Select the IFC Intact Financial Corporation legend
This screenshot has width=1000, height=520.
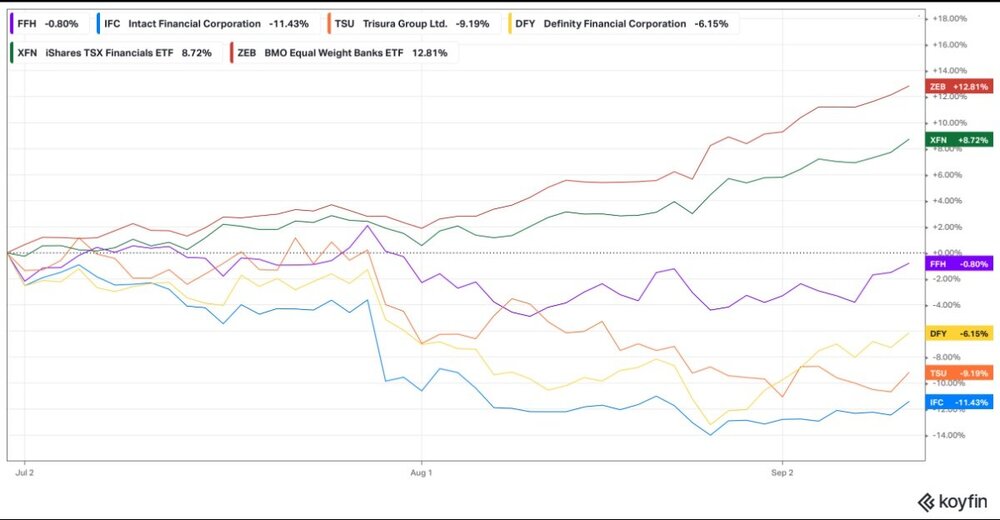pyautogui.click(x=205, y=24)
